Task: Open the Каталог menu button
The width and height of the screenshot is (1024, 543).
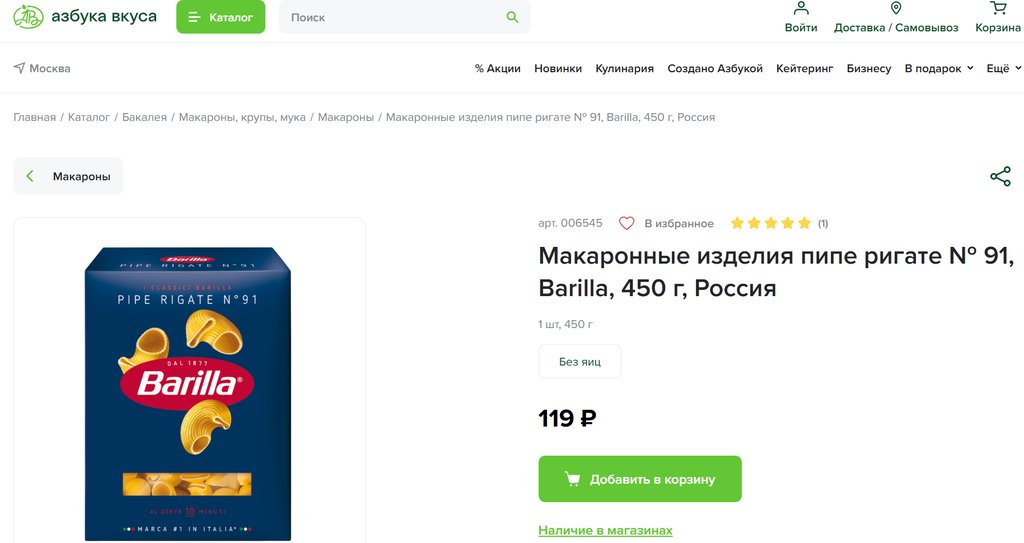Action: click(221, 17)
